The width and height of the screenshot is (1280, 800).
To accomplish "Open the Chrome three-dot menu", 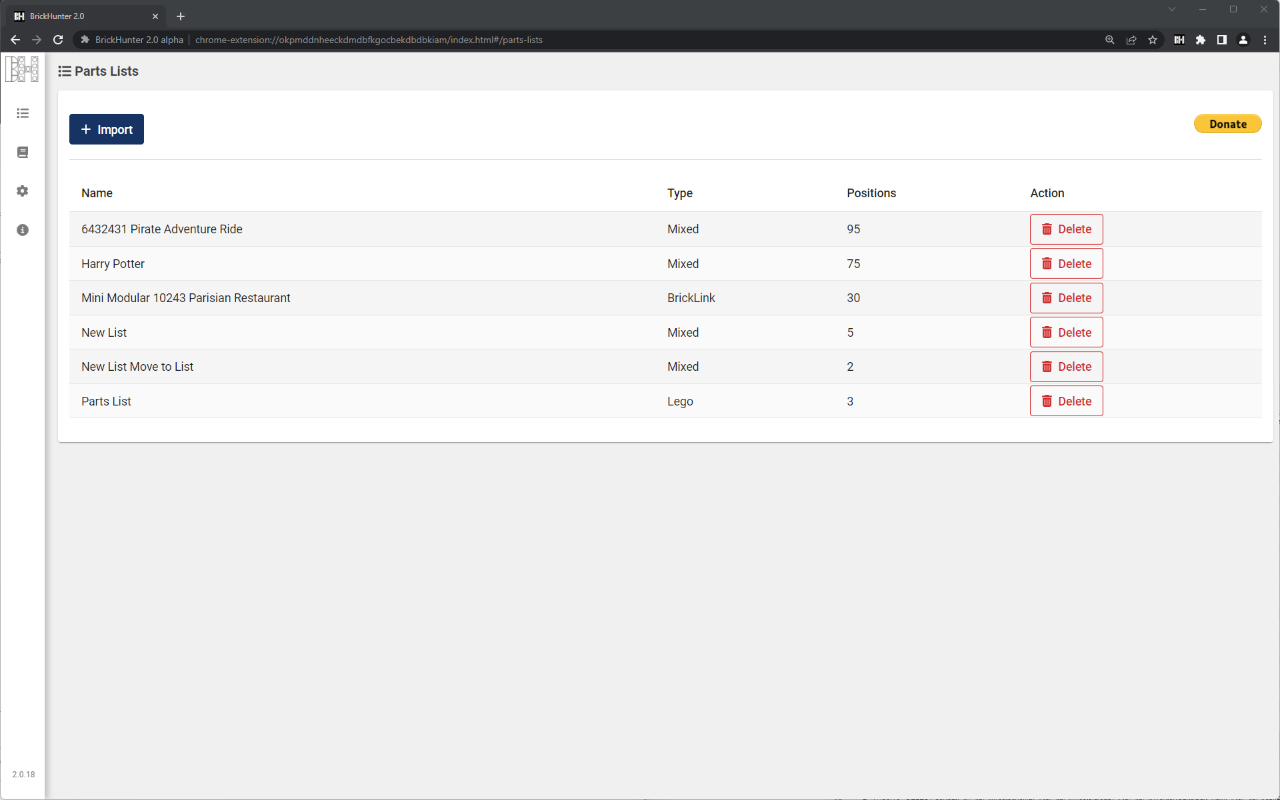I will pyautogui.click(x=1265, y=40).
